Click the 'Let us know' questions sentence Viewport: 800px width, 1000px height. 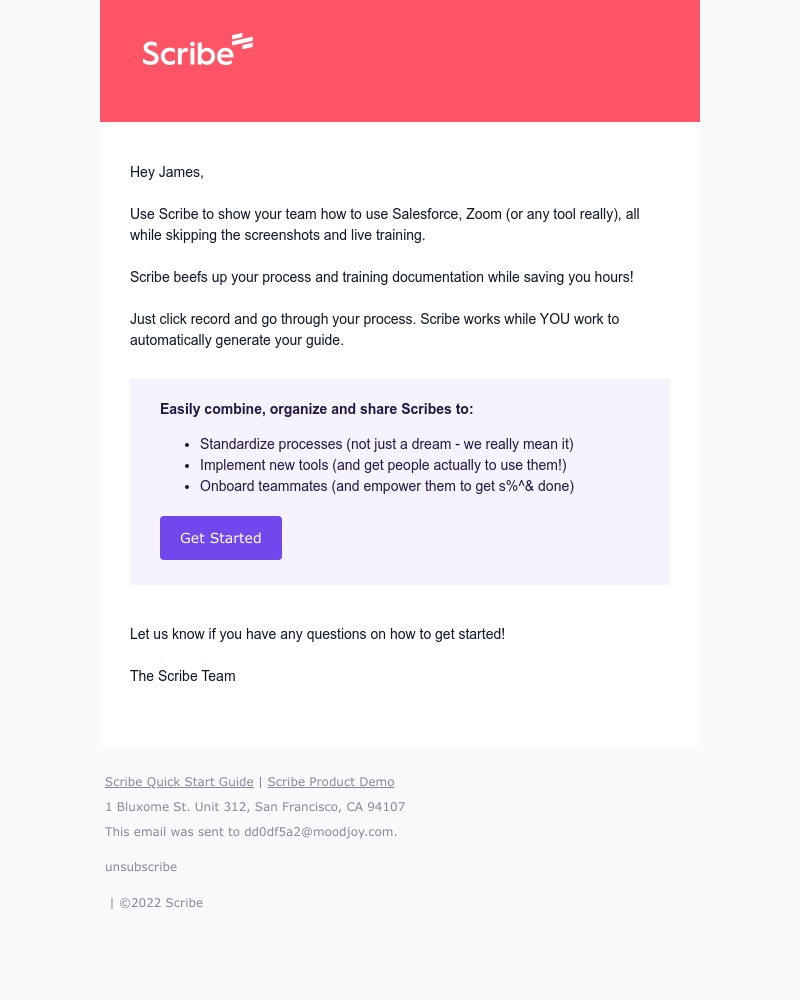[317, 634]
